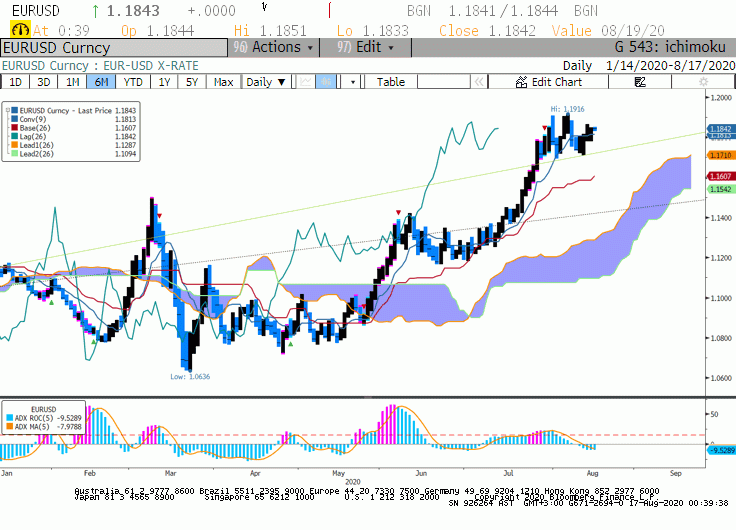Switch range to YTD
The image size is (736, 530).
132,82
